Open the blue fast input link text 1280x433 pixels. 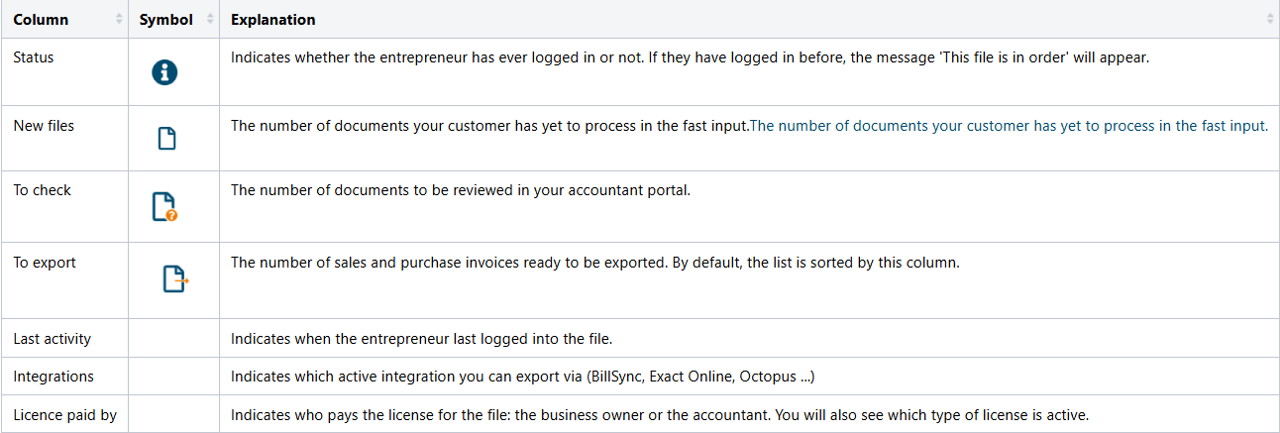(1008, 126)
